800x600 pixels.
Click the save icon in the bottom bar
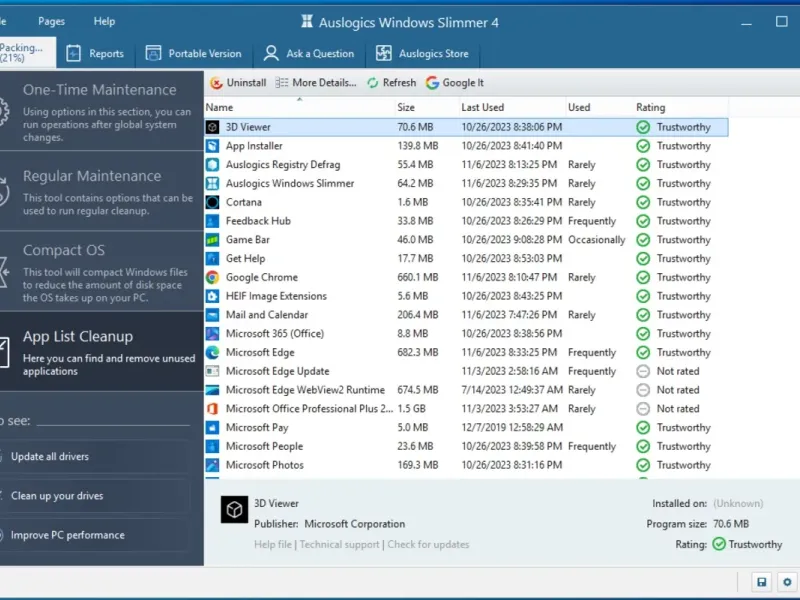(x=761, y=582)
